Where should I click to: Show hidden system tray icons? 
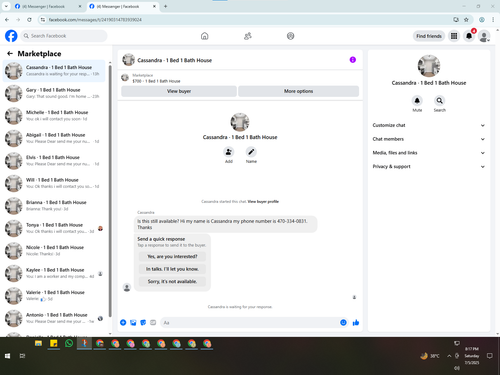click(449, 356)
